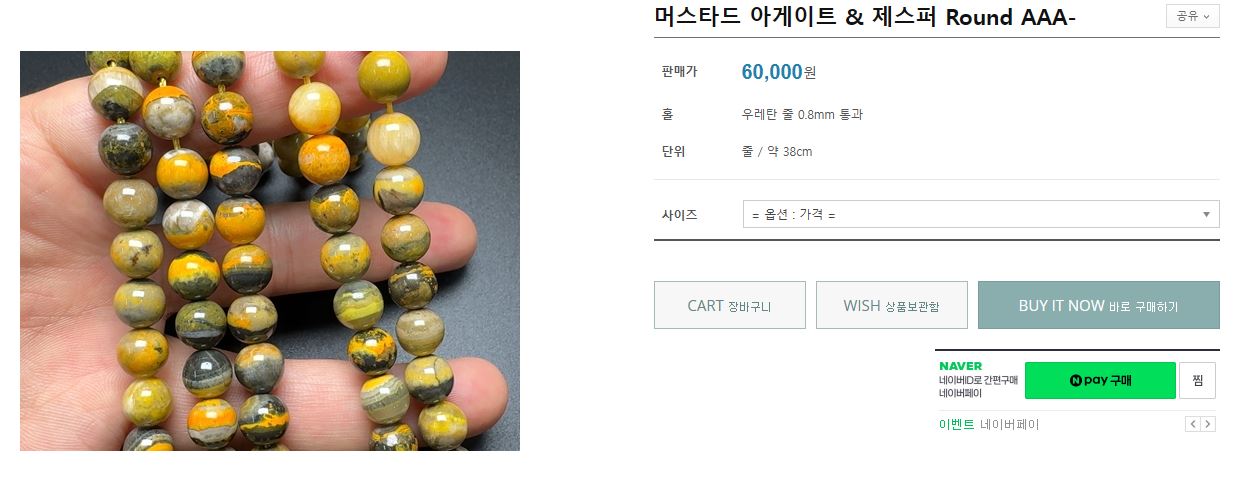Click the green NAVER logo
The width and height of the screenshot is (1251, 478).
pyautogui.click(x=960, y=366)
